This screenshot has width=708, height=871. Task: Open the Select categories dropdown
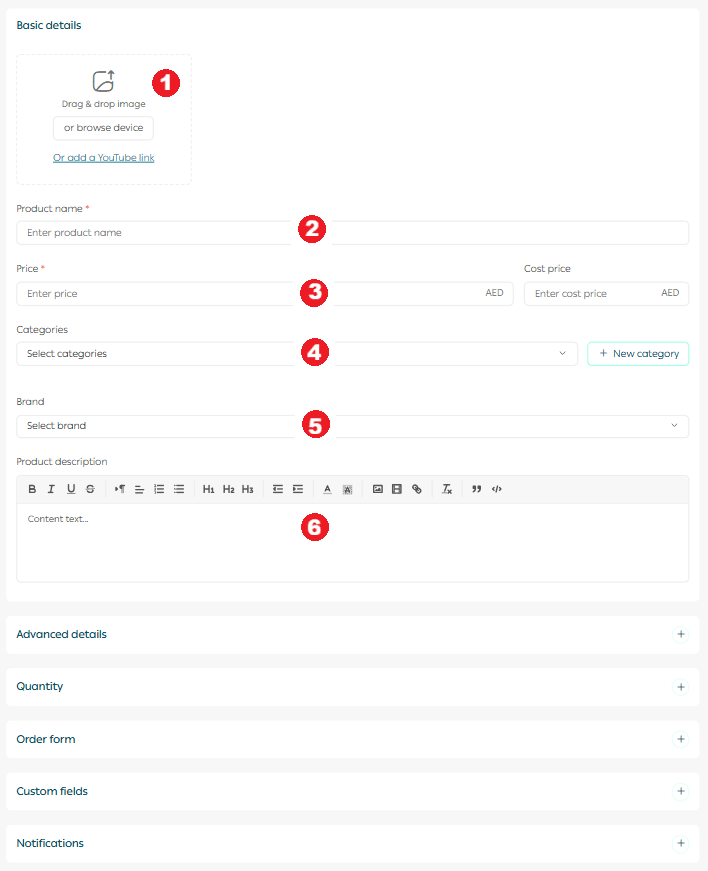click(x=297, y=354)
